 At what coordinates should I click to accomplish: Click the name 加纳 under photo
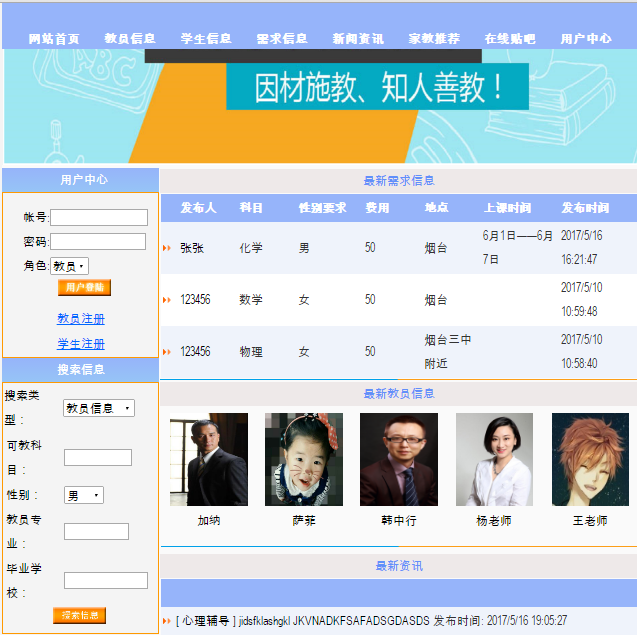(x=209, y=520)
